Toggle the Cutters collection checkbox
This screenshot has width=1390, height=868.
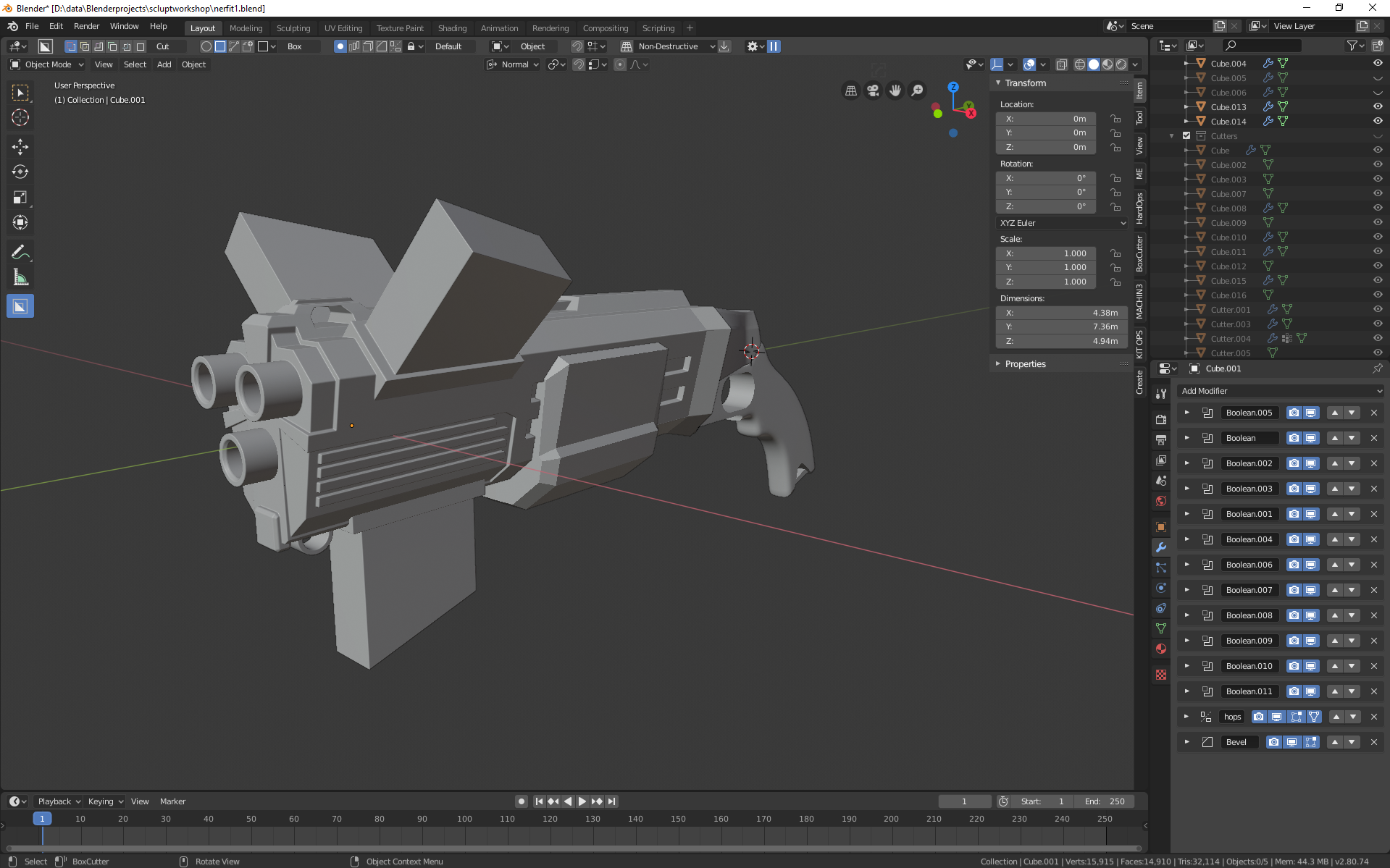coord(1186,136)
